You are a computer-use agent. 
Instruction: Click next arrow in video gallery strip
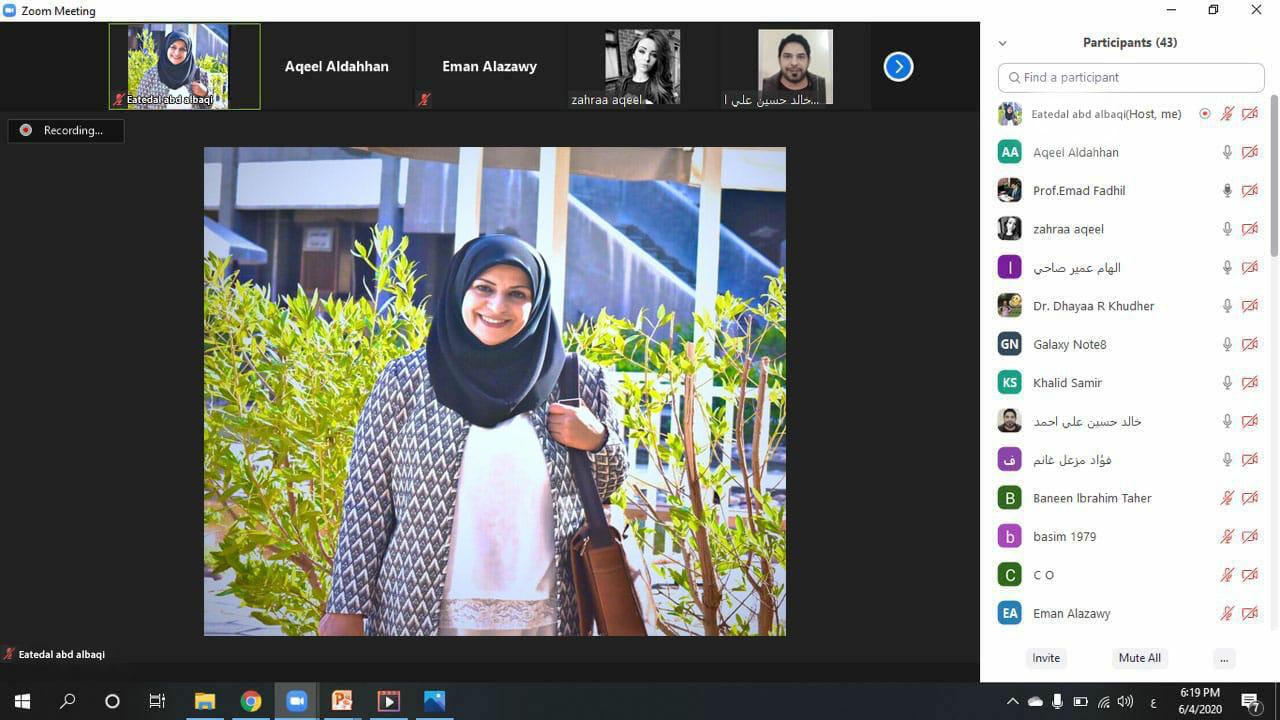pos(898,67)
